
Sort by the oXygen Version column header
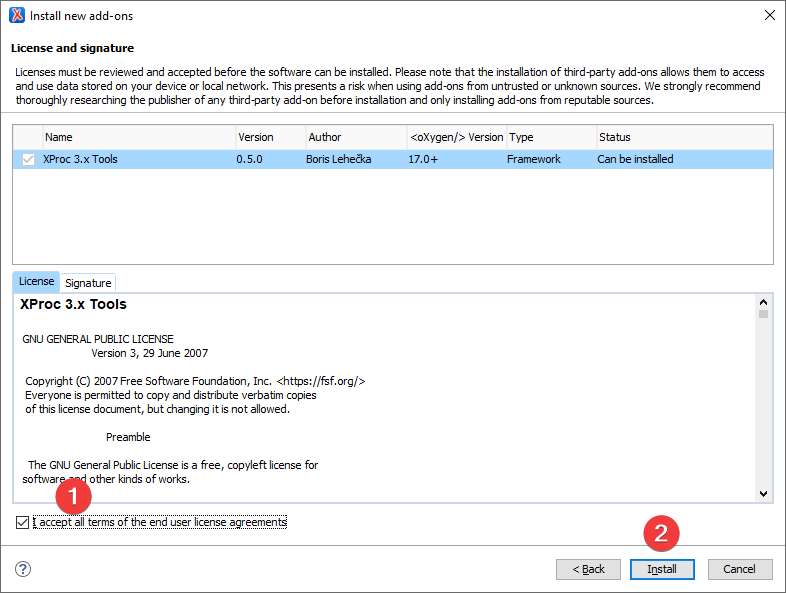457,137
